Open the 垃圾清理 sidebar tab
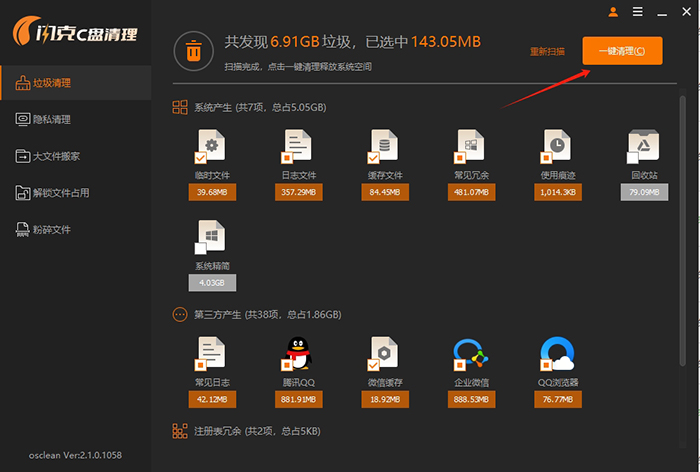The width and height of the screenshot is (700, 472). (76, 83)
